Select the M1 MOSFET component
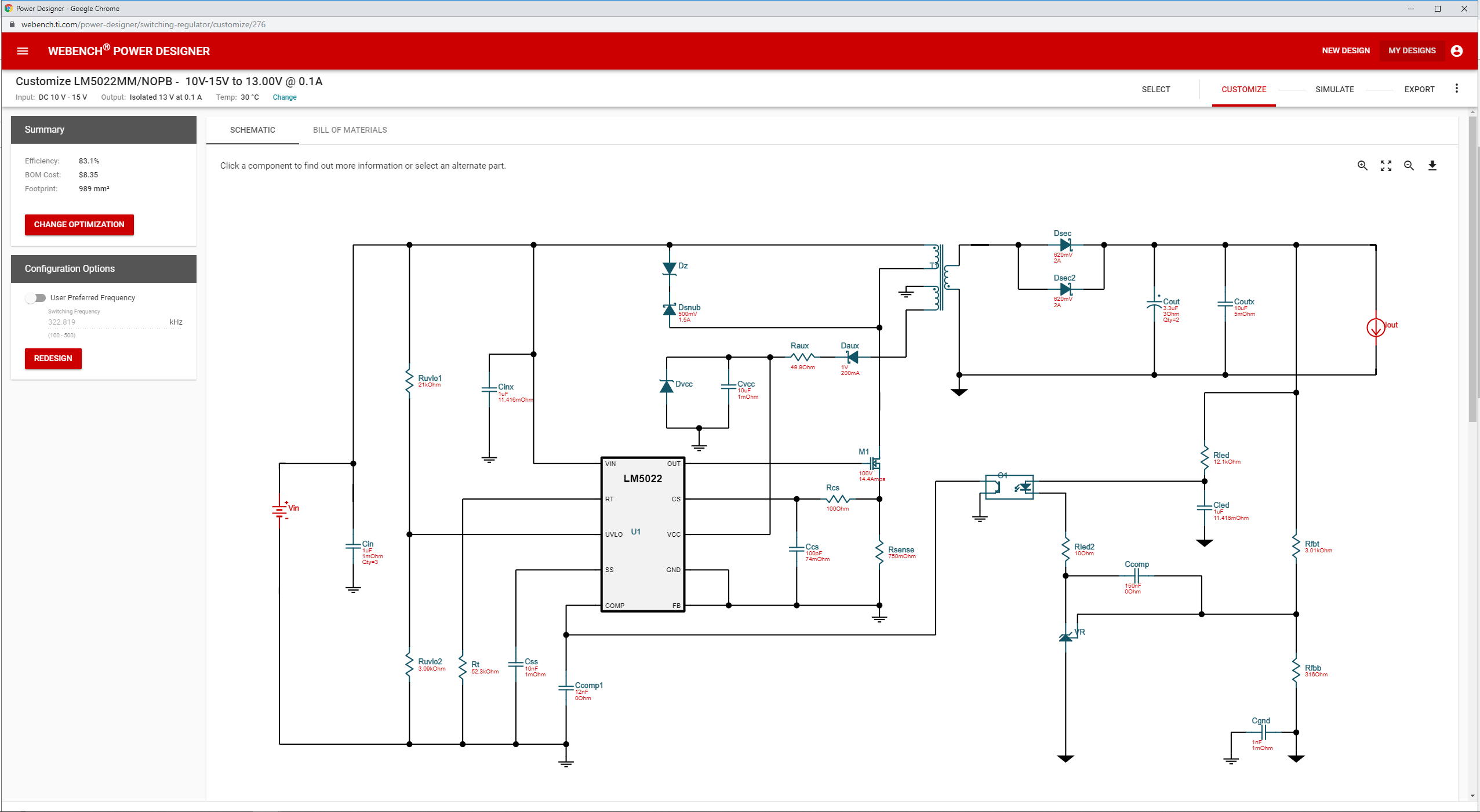 click(874, 463)
